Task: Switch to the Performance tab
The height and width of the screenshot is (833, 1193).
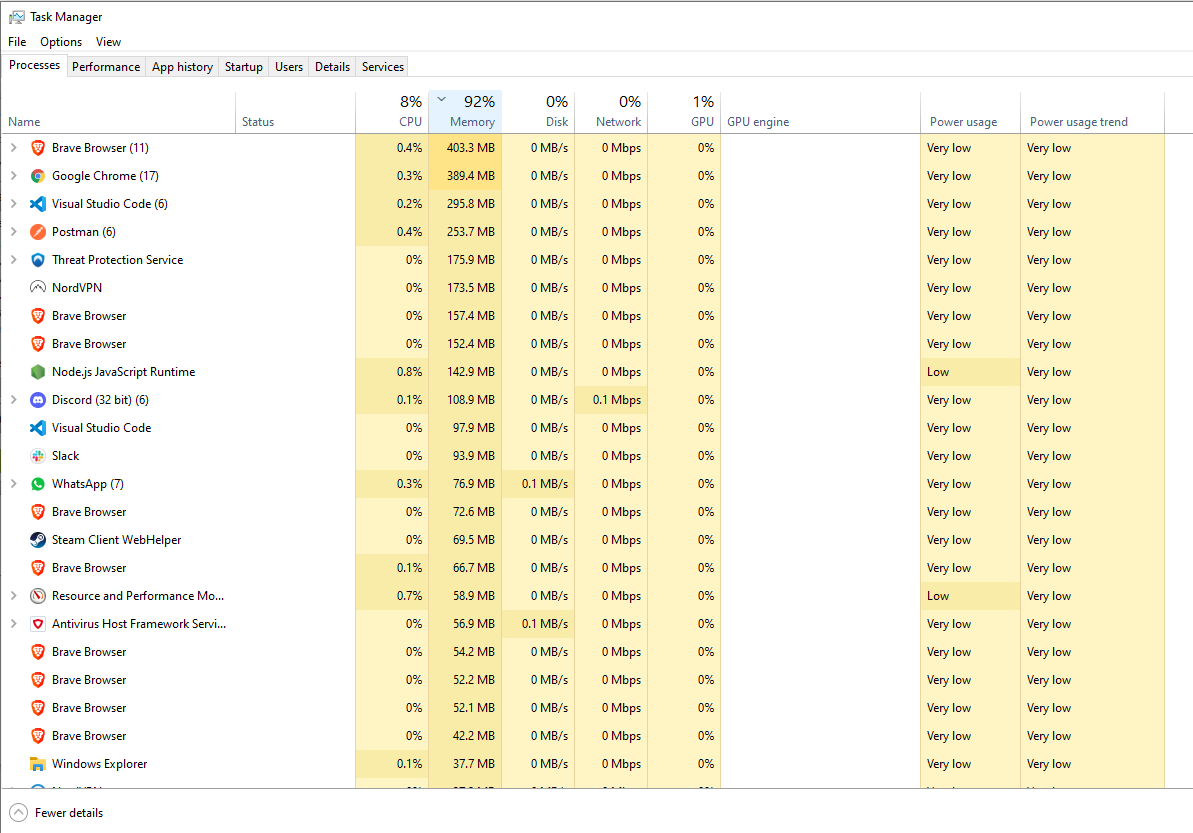Action: click(x=106, y=67)
